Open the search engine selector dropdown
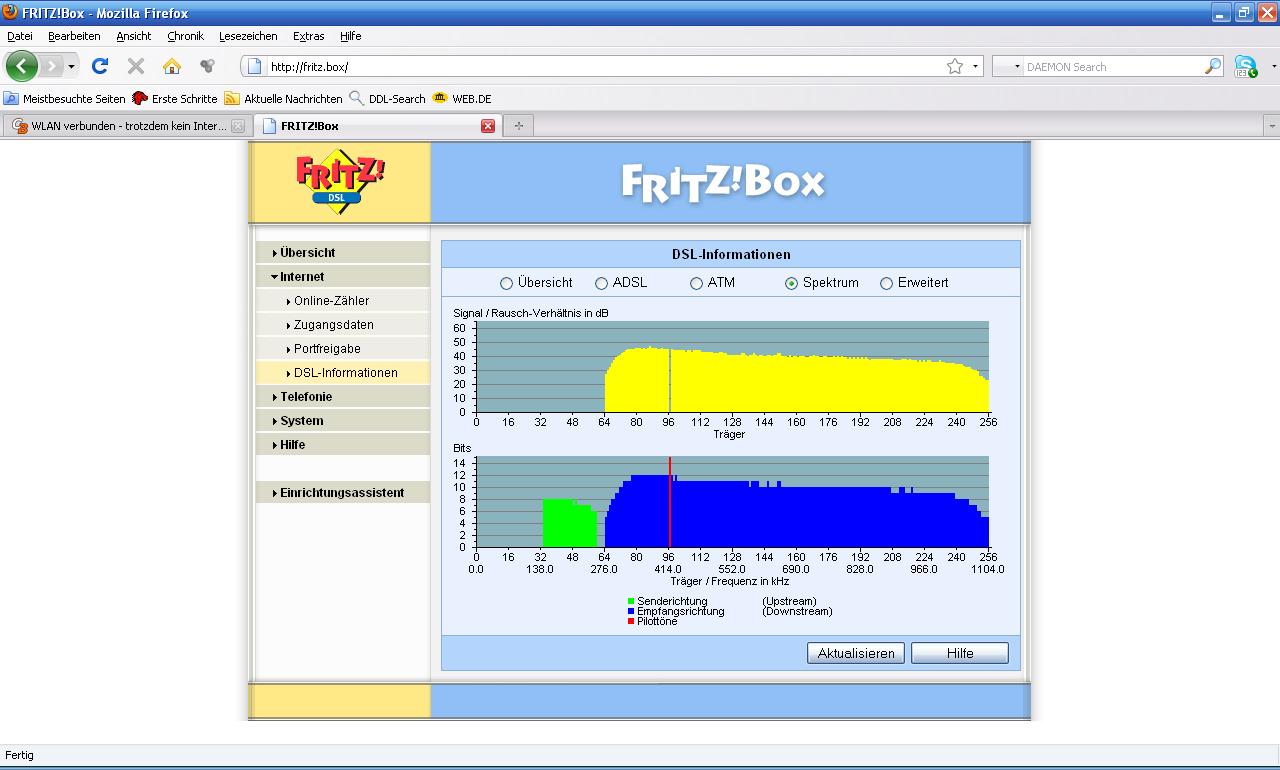 pos(1009,67)
